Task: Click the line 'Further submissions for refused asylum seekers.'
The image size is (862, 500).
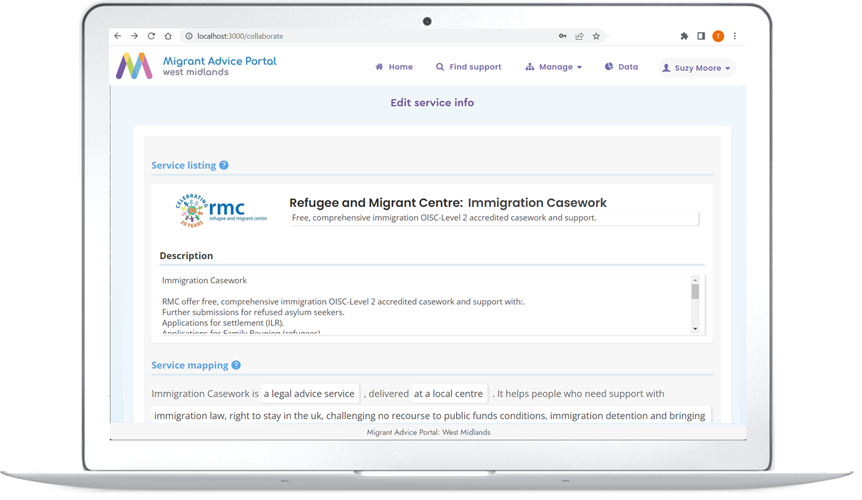Action: tap(253, 312)
